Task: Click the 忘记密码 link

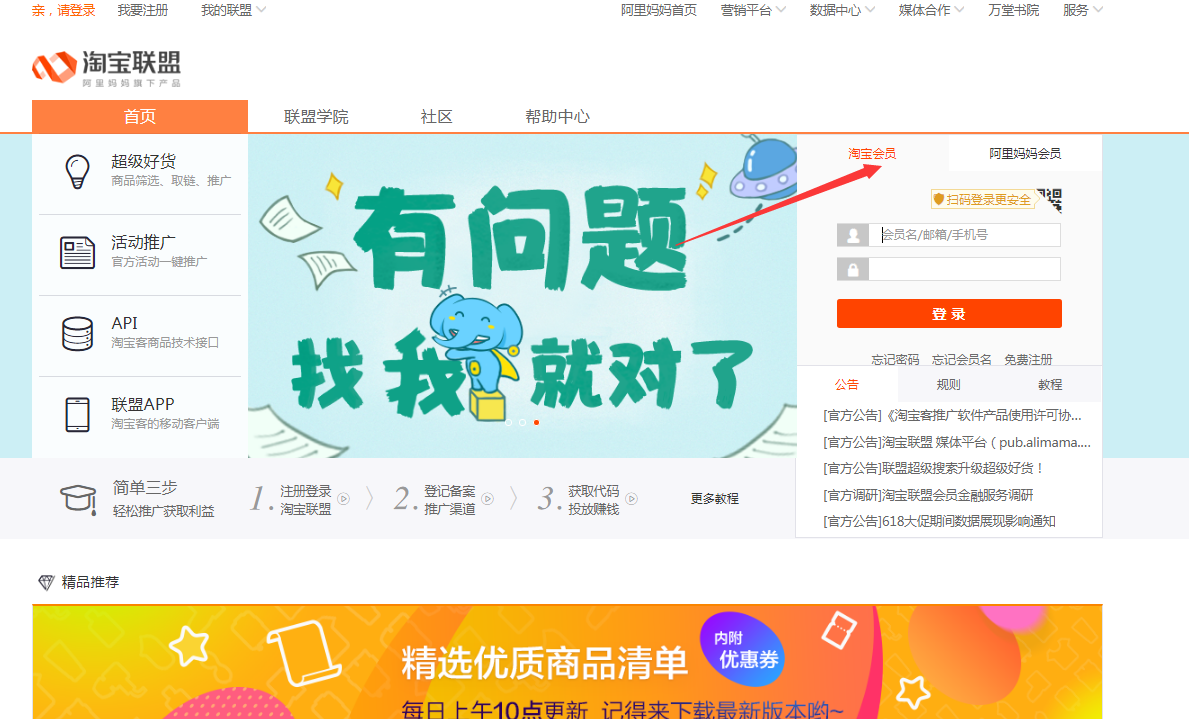Action: (x=895, y=360)
